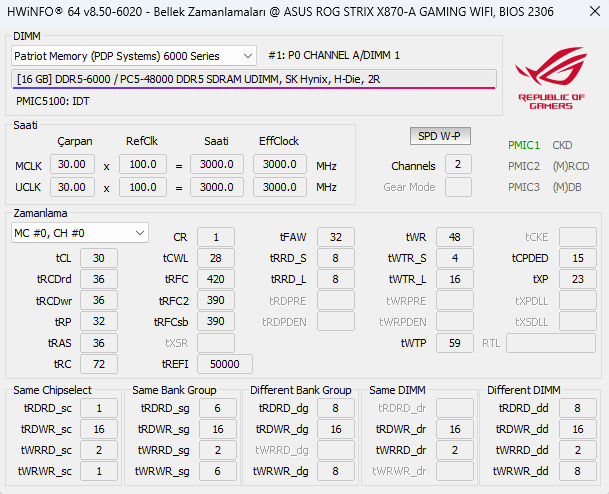Click the tWRWR_dg value field

pyautogui.click(x=336, y=471)
